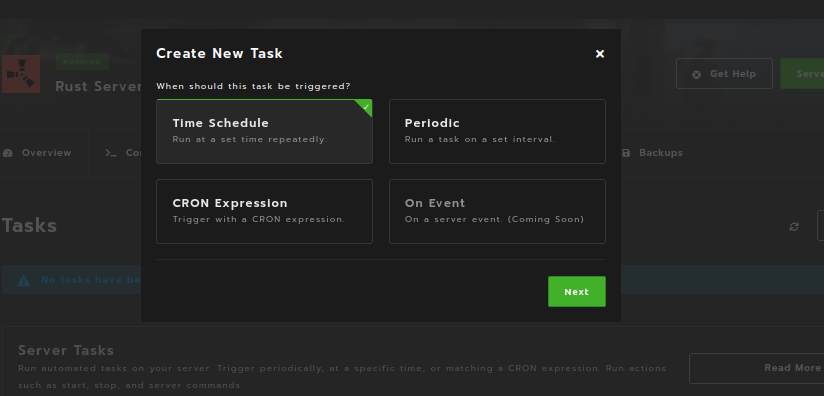The width and height of the screenshot is (824, 396).
Task: Refresh the tasks list icon
Action: tap(794, 227)
